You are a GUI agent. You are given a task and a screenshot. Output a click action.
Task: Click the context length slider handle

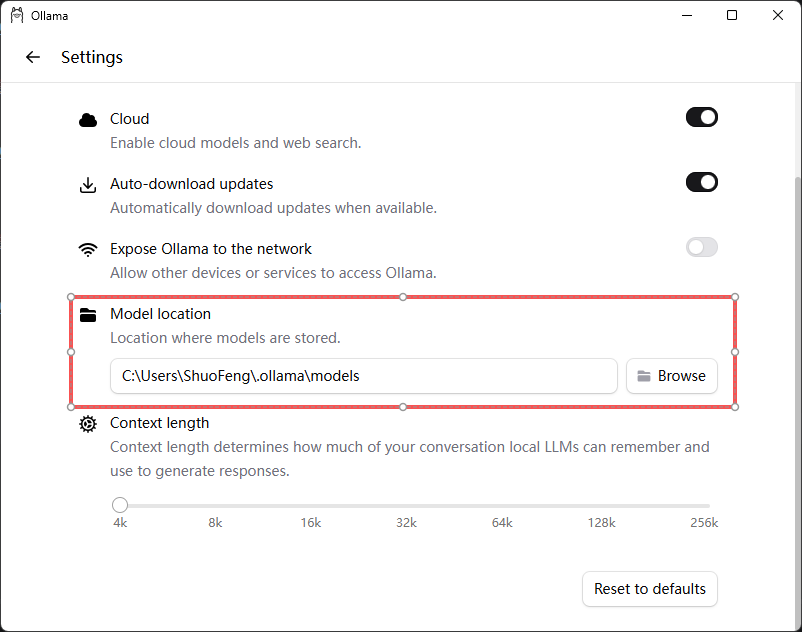[x=120, y=505]
